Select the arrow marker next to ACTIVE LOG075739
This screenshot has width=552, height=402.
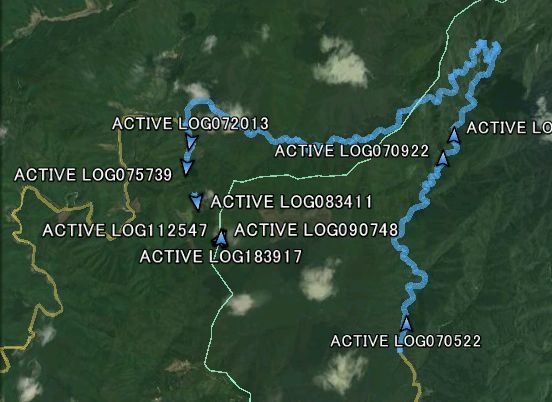(187, 167)
